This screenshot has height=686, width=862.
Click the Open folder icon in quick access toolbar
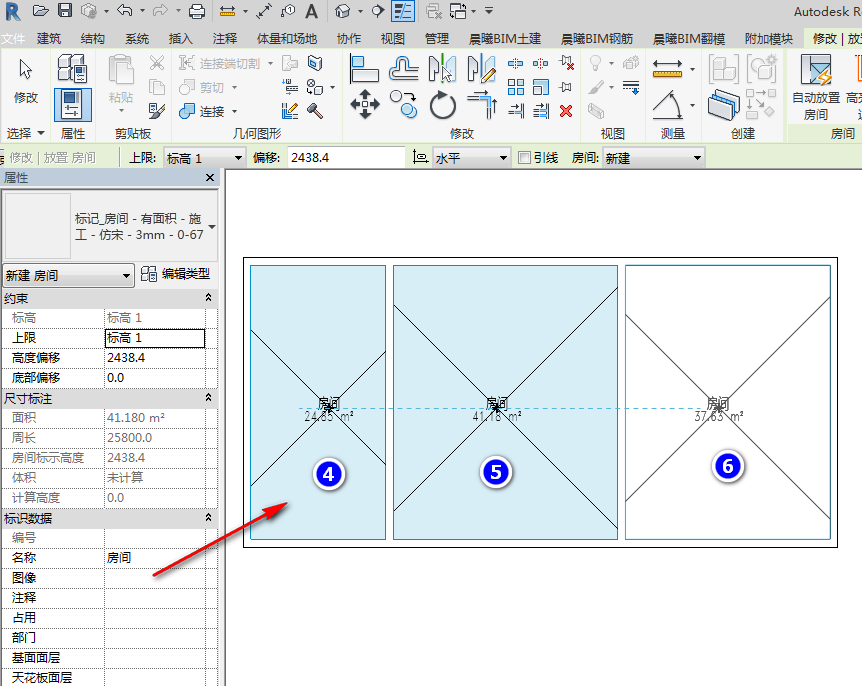pos(40,11)
